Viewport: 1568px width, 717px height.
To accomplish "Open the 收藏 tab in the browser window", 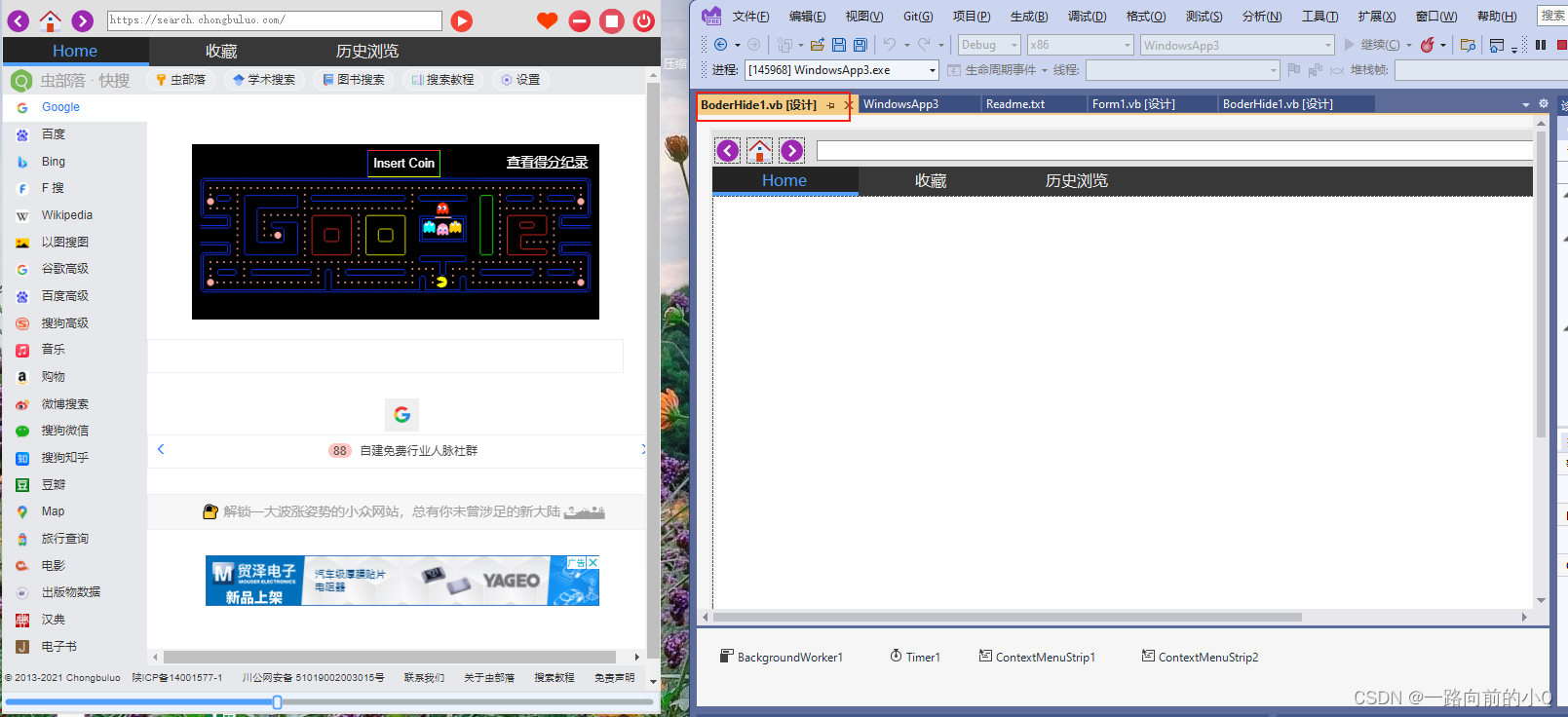I will click(x=221, y=51).
